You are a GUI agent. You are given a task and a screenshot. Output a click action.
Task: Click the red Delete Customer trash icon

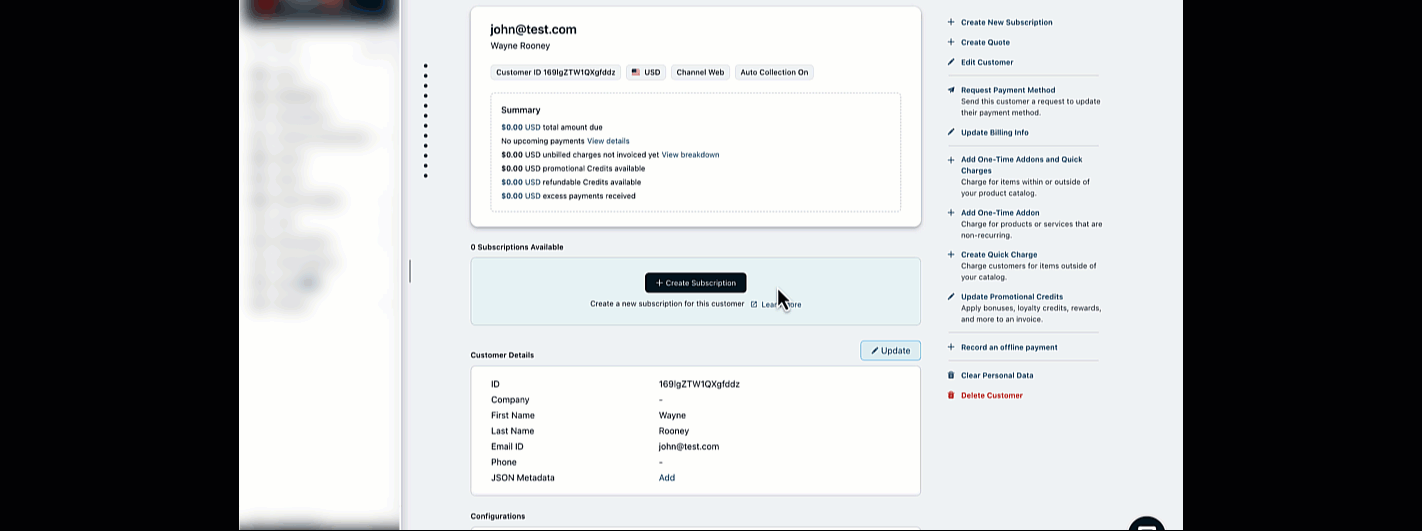coord(951,395)
